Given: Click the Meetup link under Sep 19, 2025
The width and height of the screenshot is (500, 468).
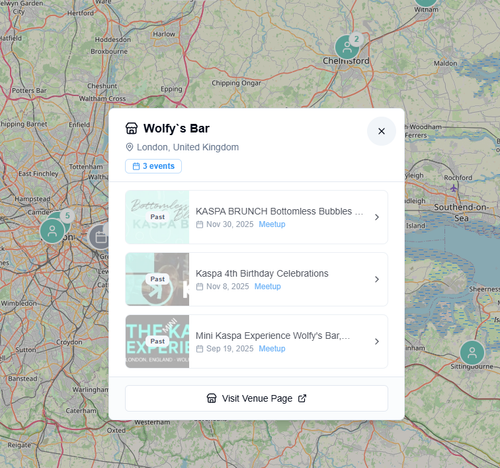Looking at the screenshot, I should click(x=272, y=349).
